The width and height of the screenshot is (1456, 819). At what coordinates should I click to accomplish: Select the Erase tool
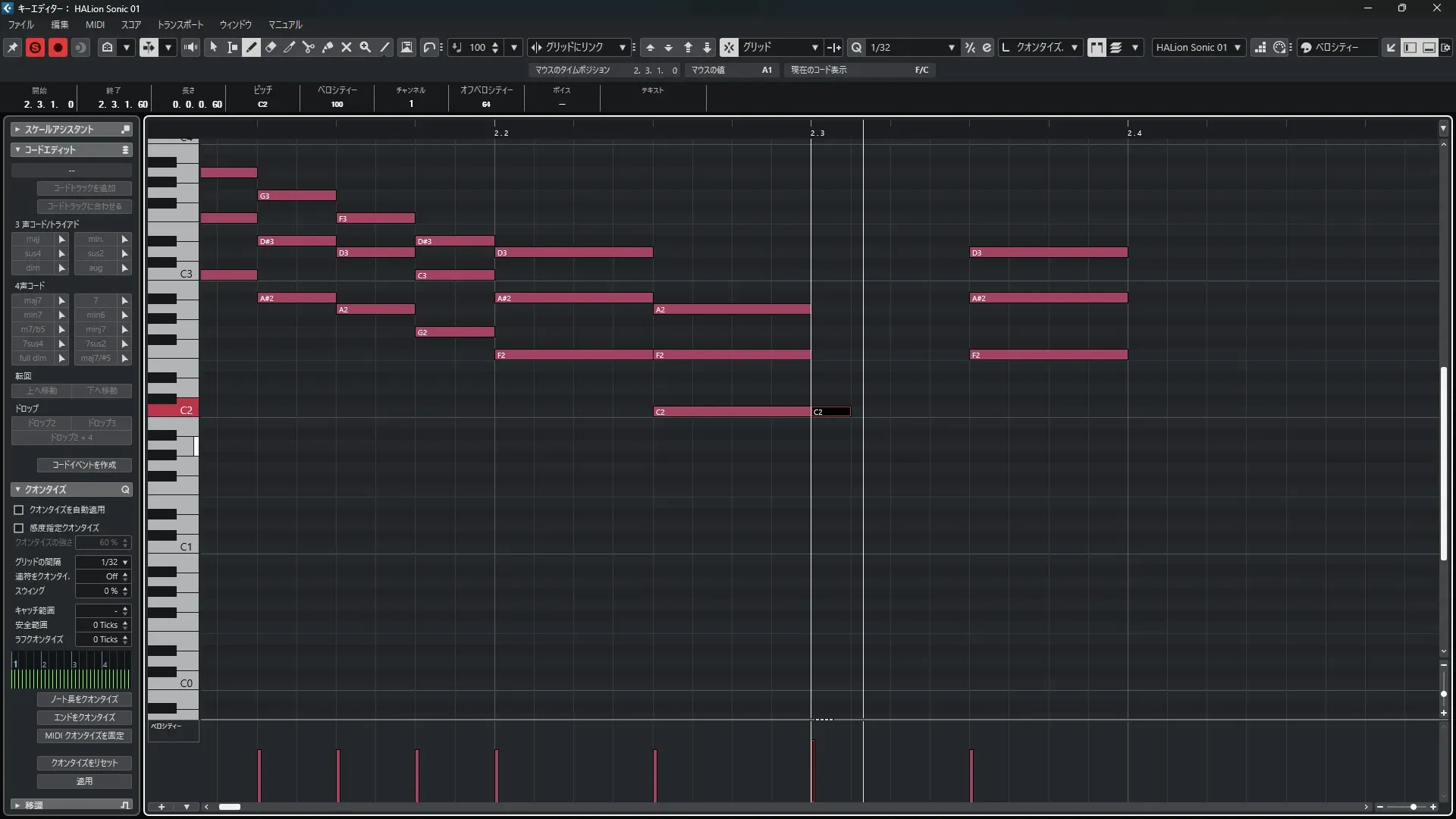point(271,47)
